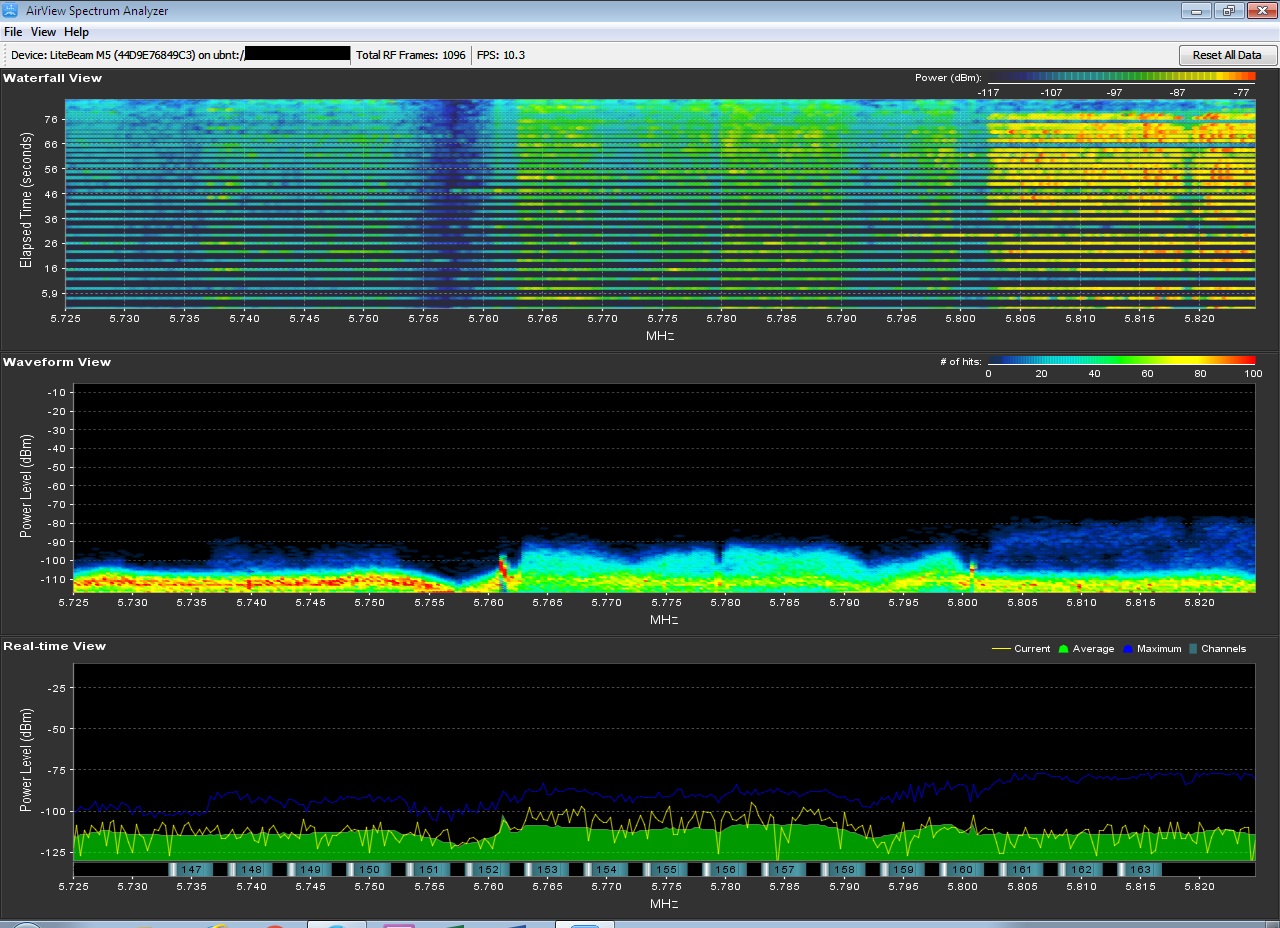Click the '# of hits' color scale
1280x928 pixels.
[x=1120, y=361]
